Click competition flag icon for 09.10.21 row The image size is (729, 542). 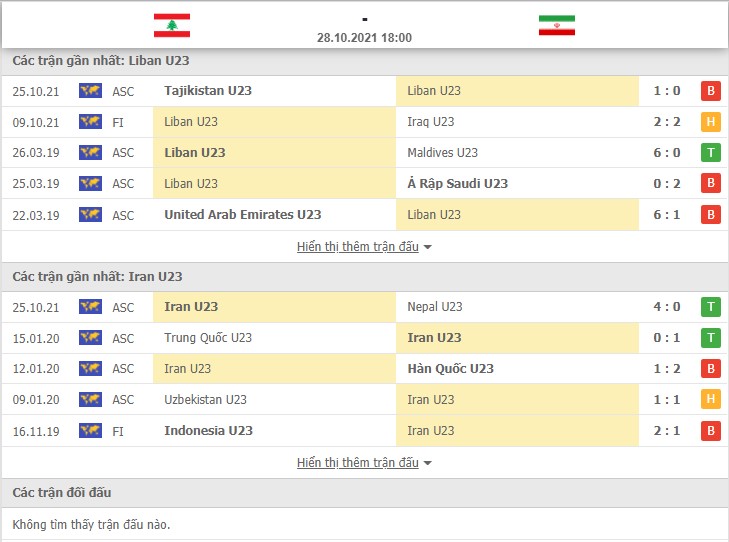coord(90,122)
